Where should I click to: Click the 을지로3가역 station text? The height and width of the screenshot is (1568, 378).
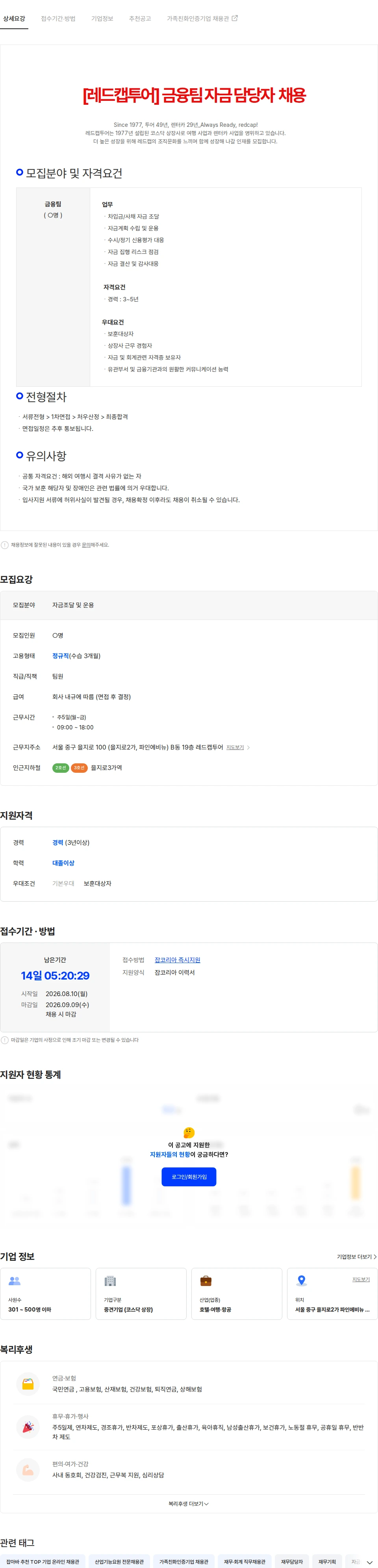[x=107, y=768]
